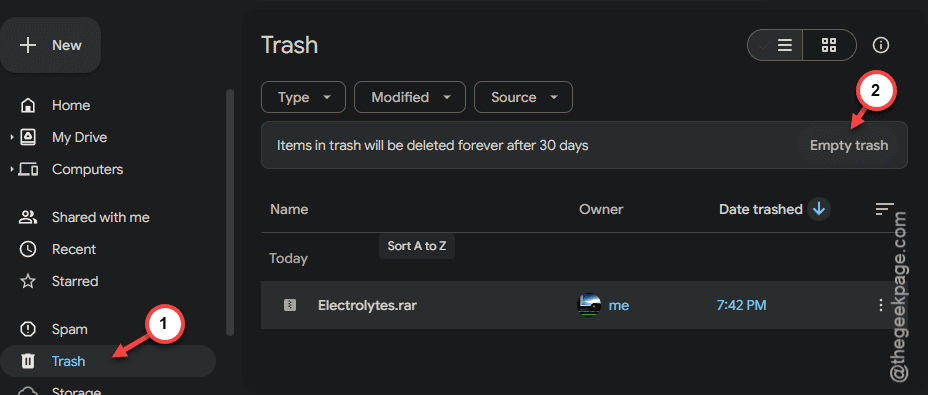Expand the My Drive tree arrow
The image size is (928, 395).
(11, 137)
